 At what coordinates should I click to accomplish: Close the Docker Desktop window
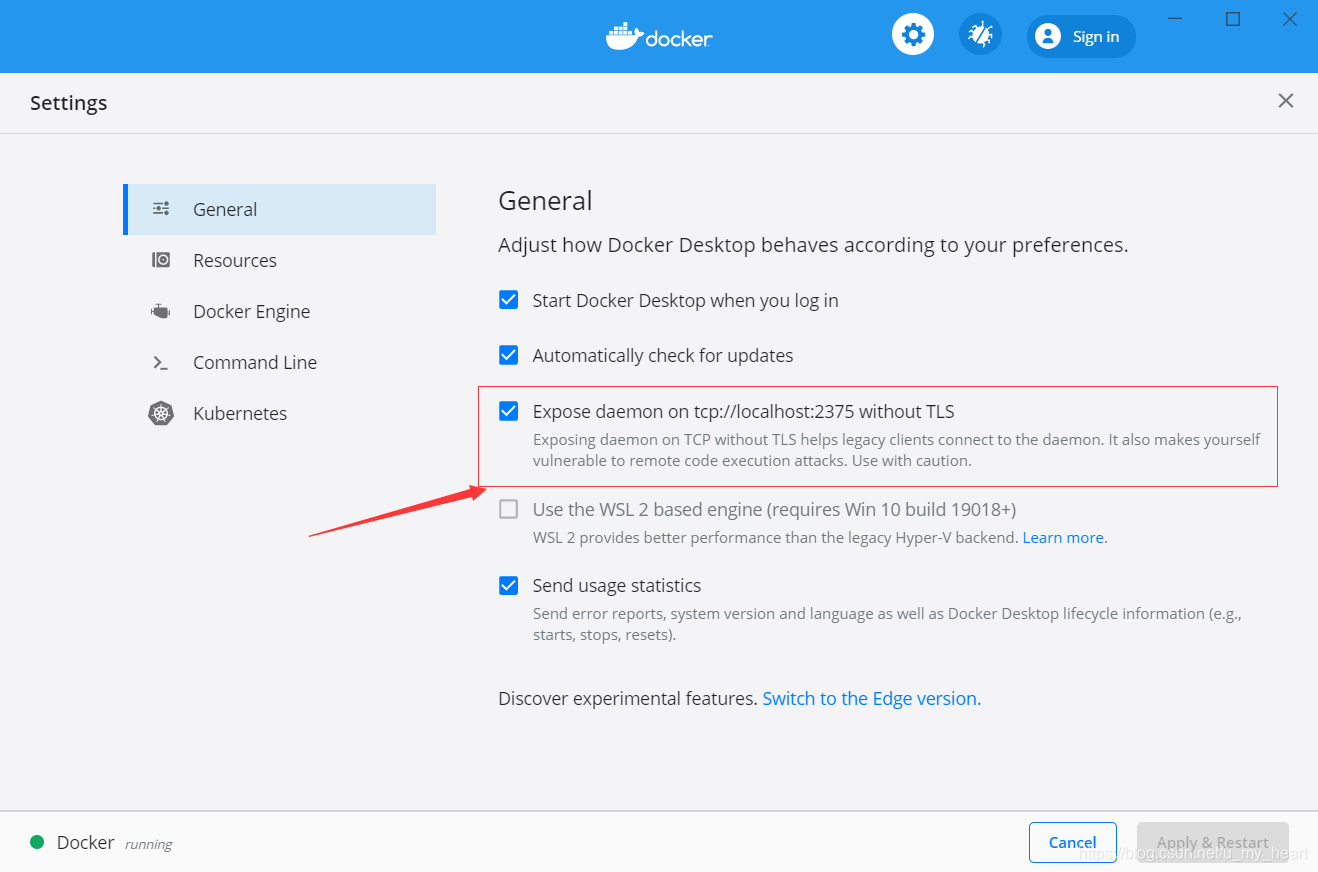[1289, 19]
